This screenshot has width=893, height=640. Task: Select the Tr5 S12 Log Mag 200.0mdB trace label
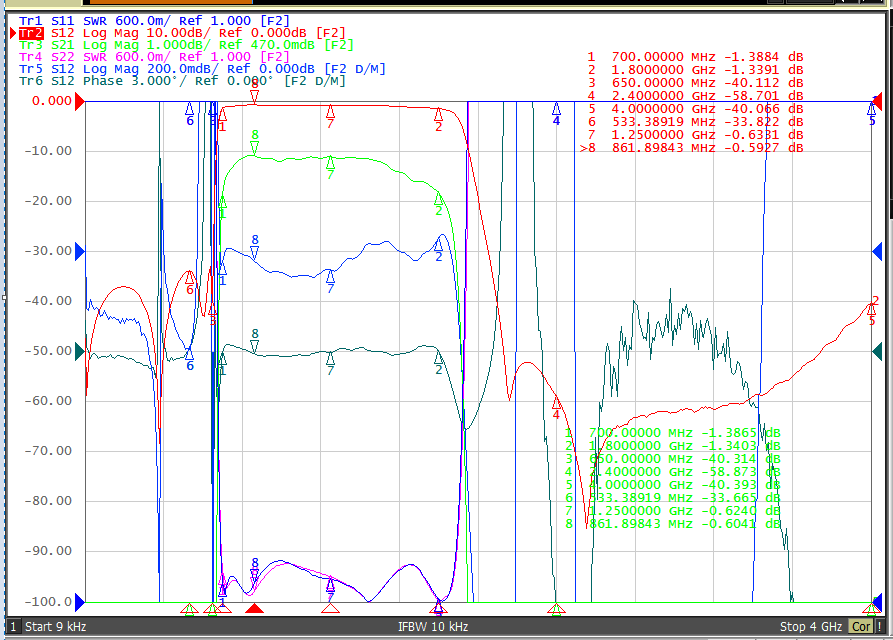[x=202, y=69]
